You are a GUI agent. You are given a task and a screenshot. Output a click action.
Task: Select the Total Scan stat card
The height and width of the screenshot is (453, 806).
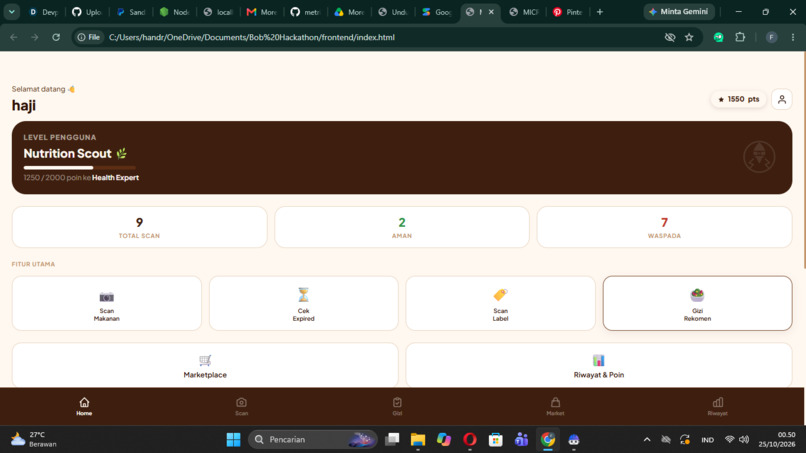(x=139, y=227)
